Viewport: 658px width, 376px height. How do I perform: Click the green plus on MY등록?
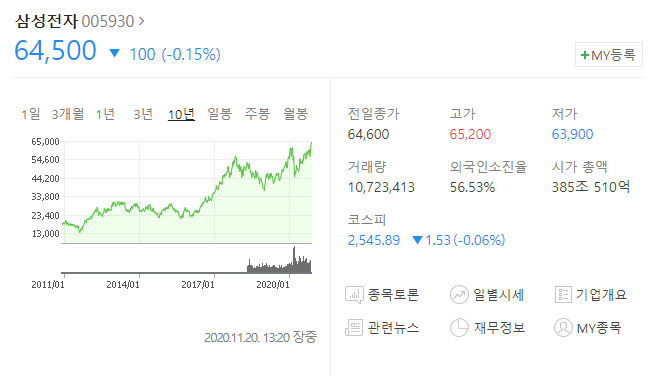585,55
